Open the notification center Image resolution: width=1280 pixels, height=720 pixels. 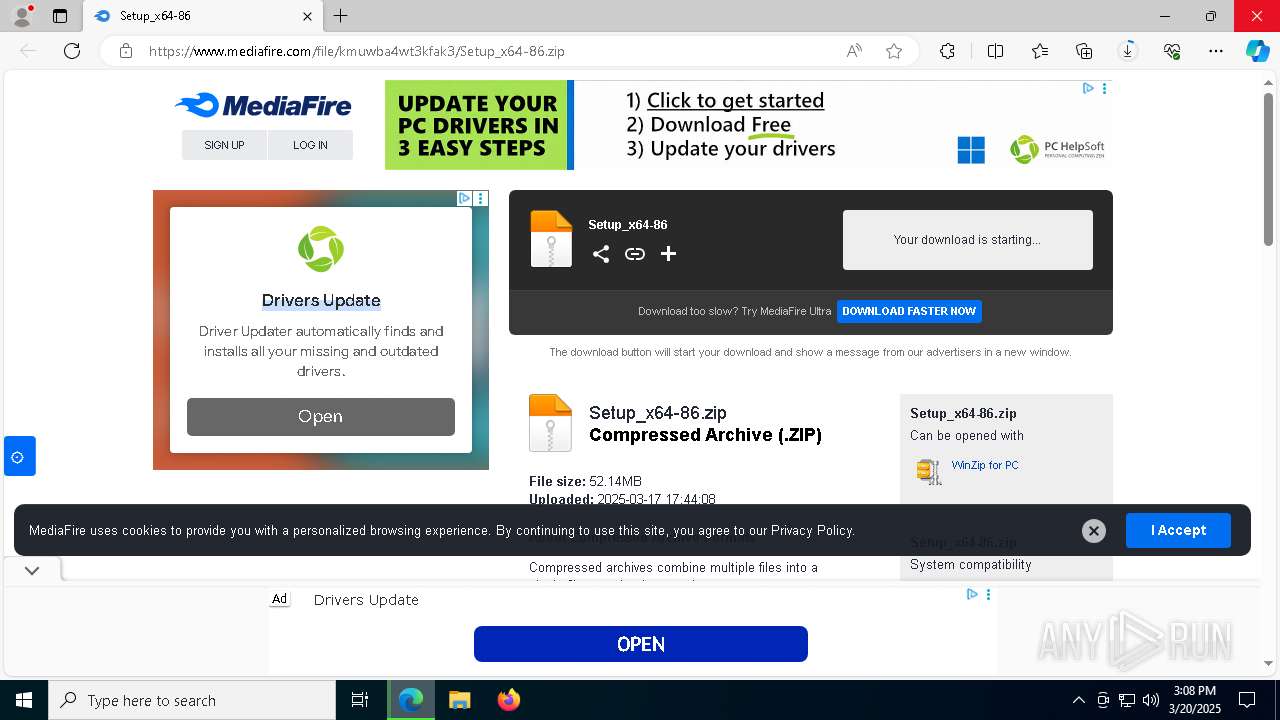click(1247, 700)
